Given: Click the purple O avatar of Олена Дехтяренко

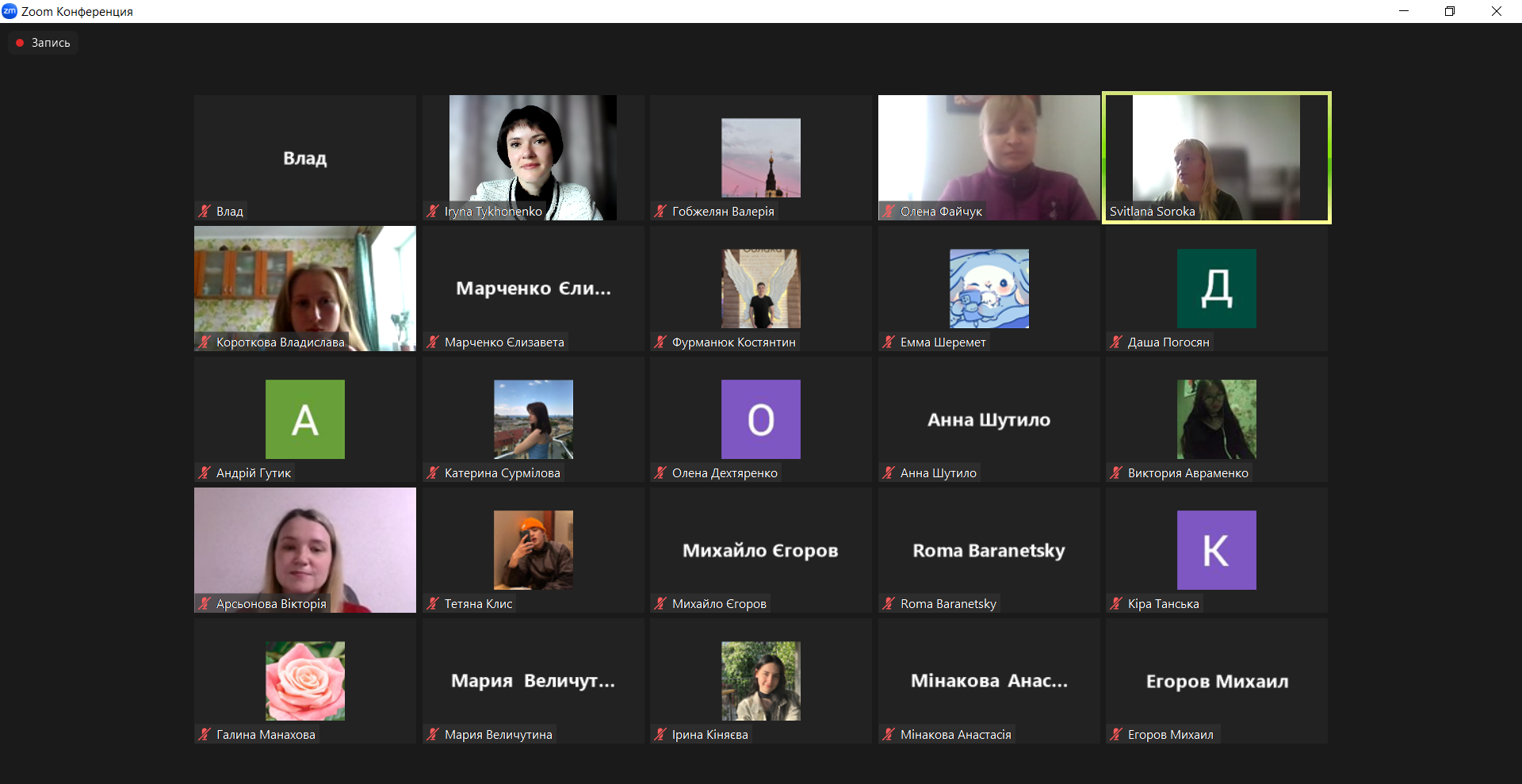Looking at the screenshot, I should point(761,419).
